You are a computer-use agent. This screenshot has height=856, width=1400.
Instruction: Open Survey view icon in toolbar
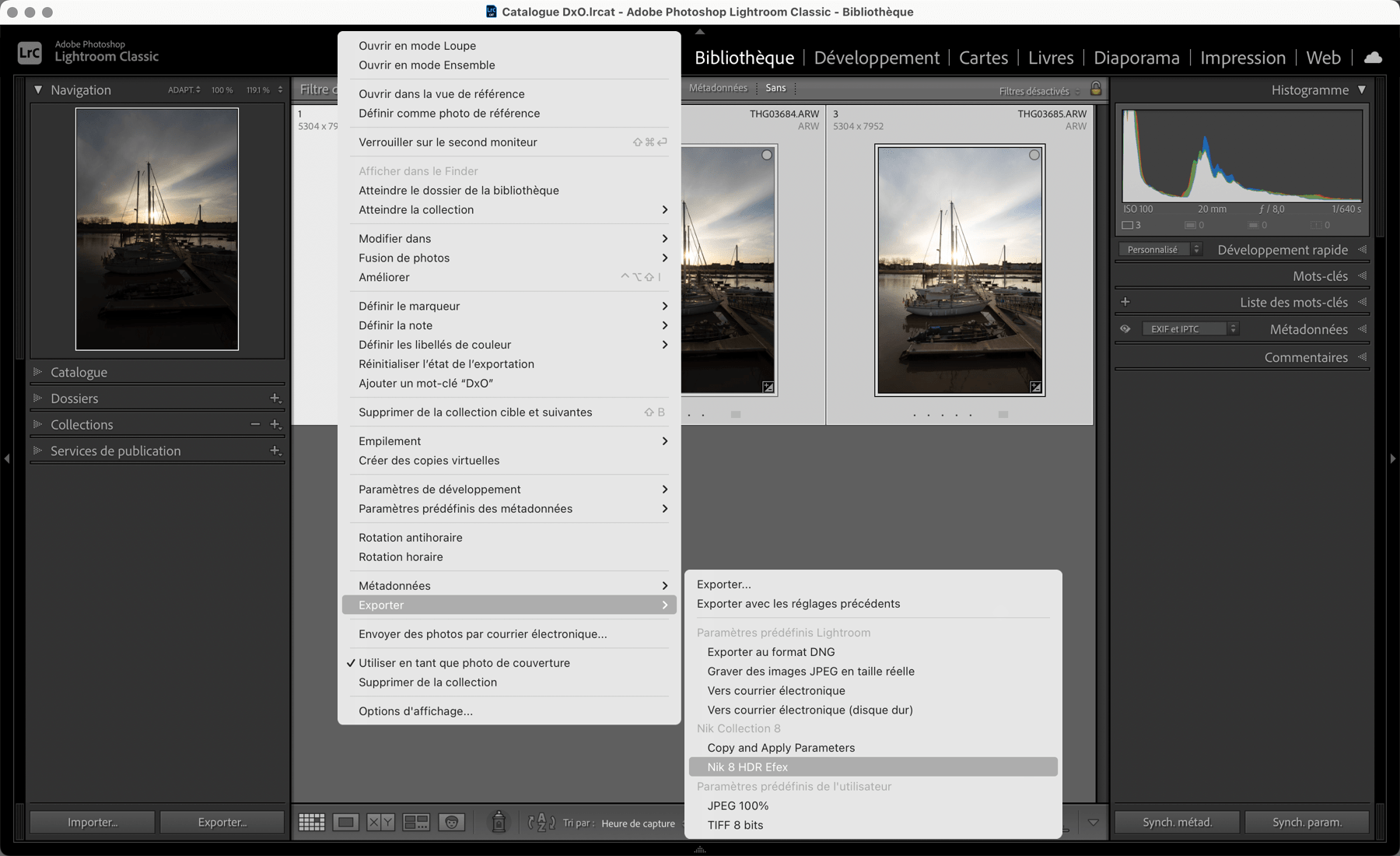(416, 823)
